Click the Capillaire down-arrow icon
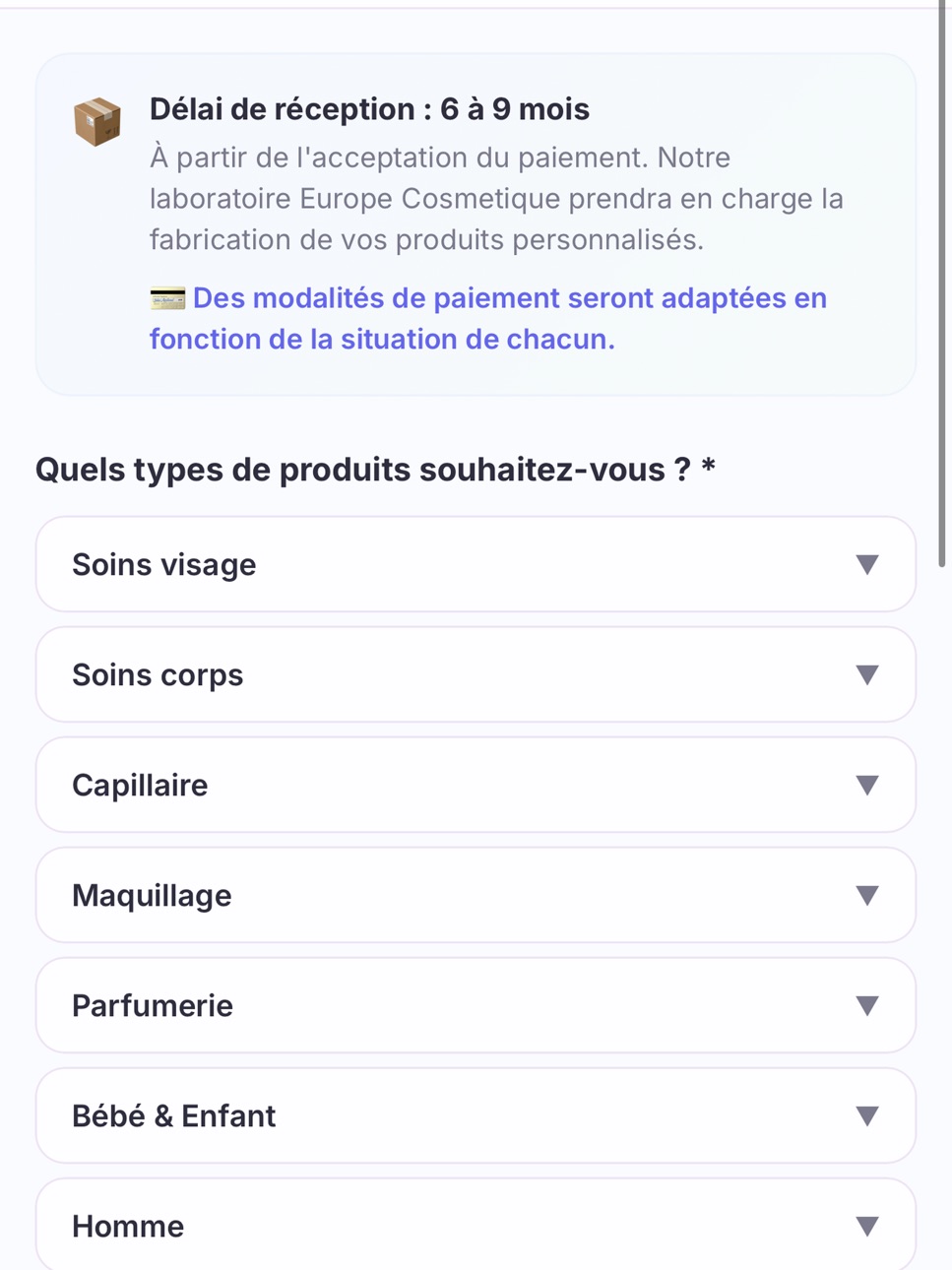This screenshot has width=952, height=1270. [866, 785]
